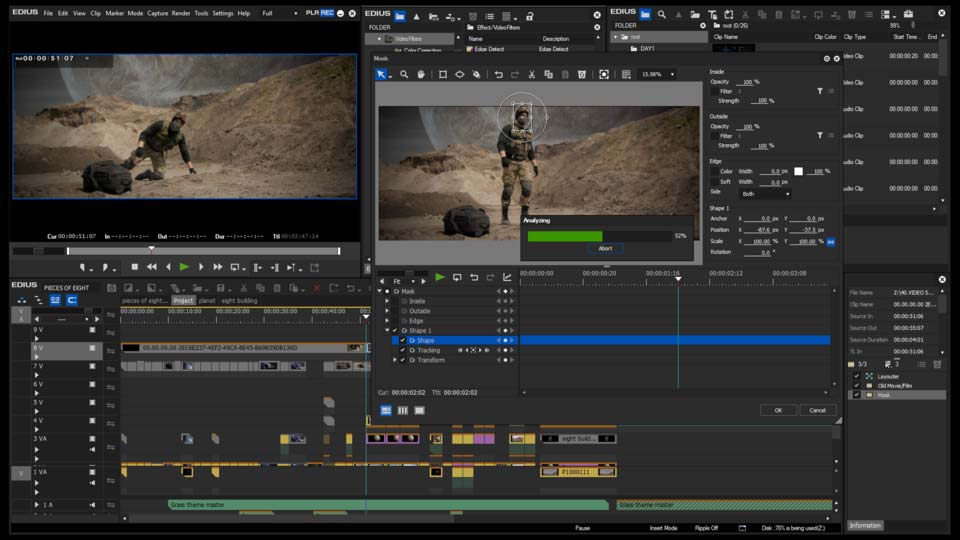The image size is (960, 540).
Task: Click the grid display icon in Mask toolbar
Action: coord(626,74)
